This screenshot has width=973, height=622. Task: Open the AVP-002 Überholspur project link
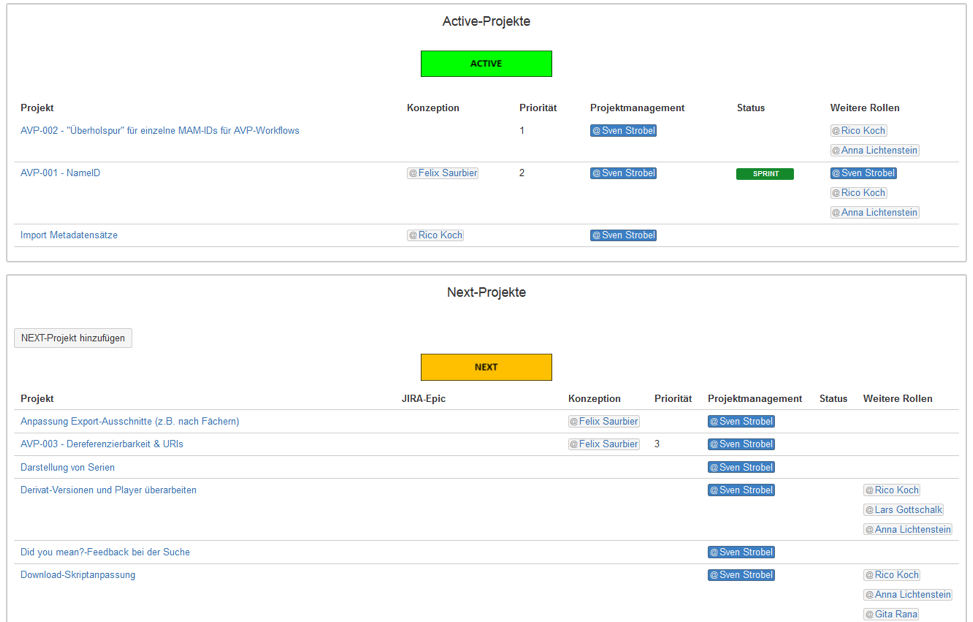[160, 131]
